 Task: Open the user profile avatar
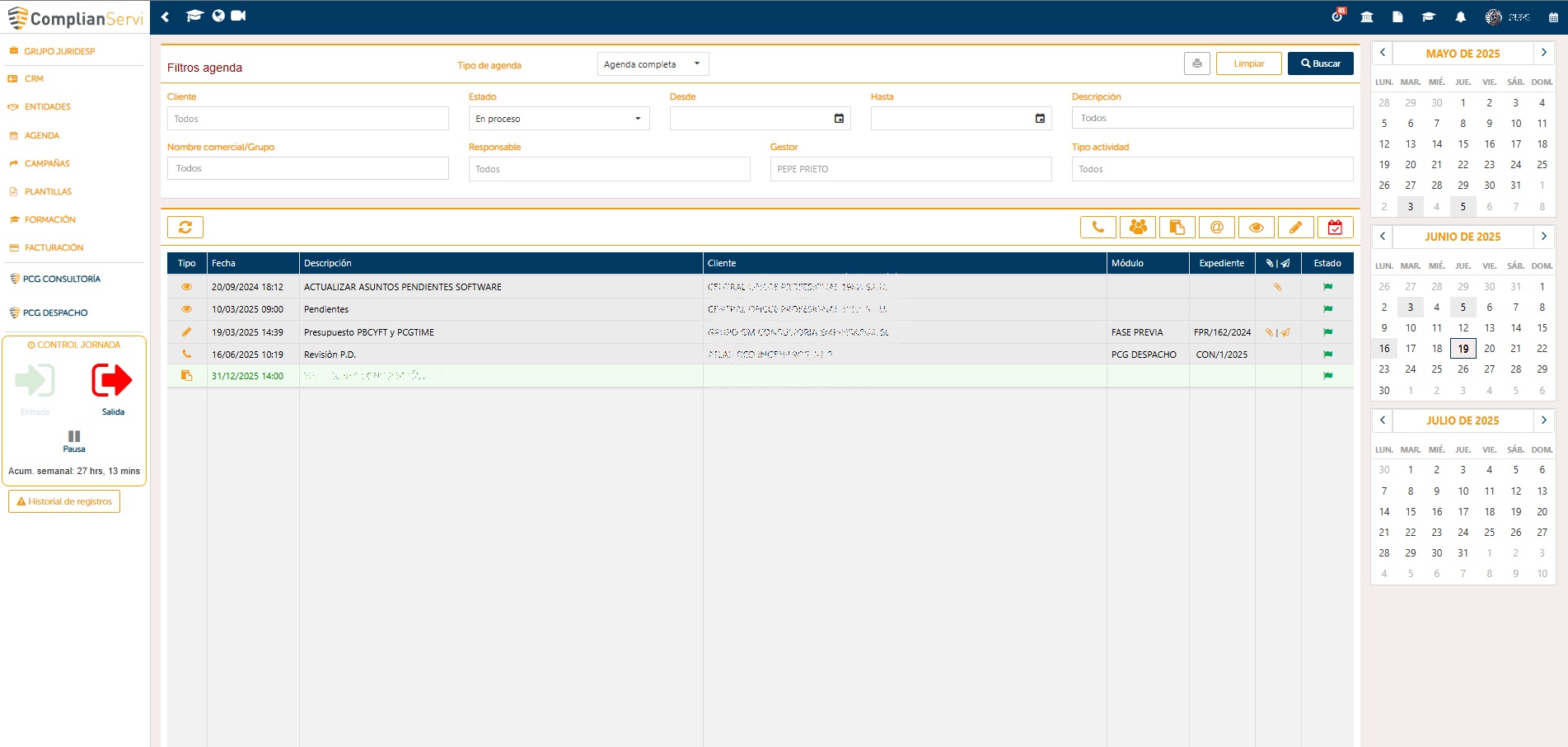click(x=1493, y=16)
